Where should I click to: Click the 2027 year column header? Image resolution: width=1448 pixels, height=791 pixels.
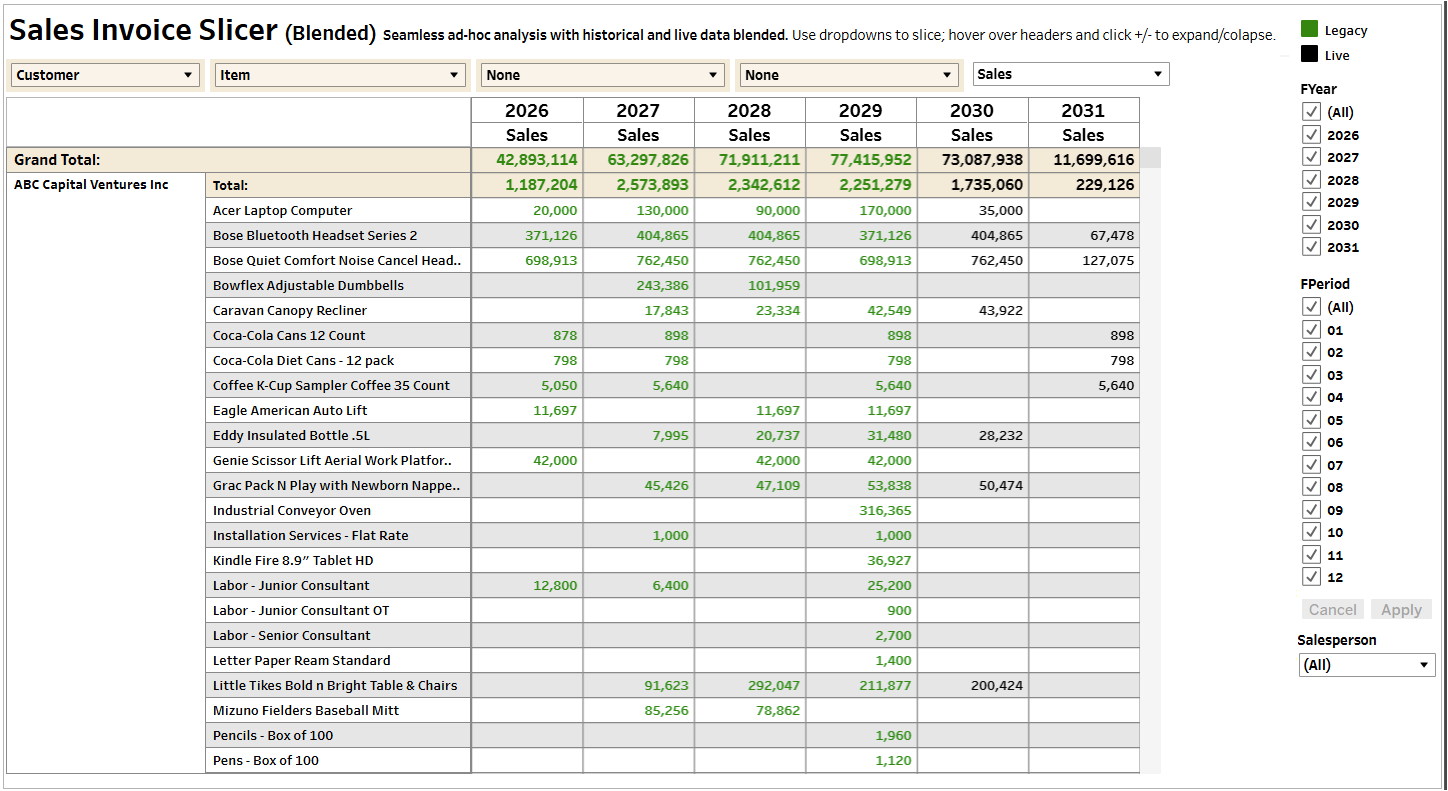(x=638, y=111)
